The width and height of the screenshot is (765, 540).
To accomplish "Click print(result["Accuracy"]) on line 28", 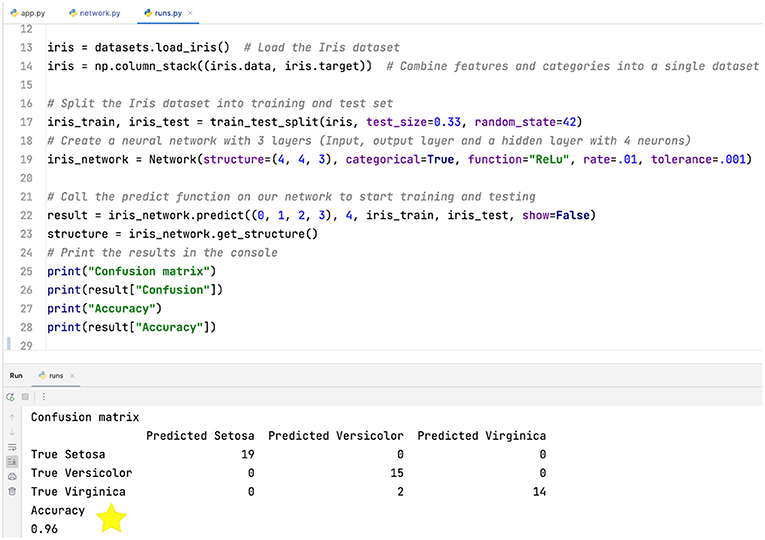I will [x=132, y=327].
